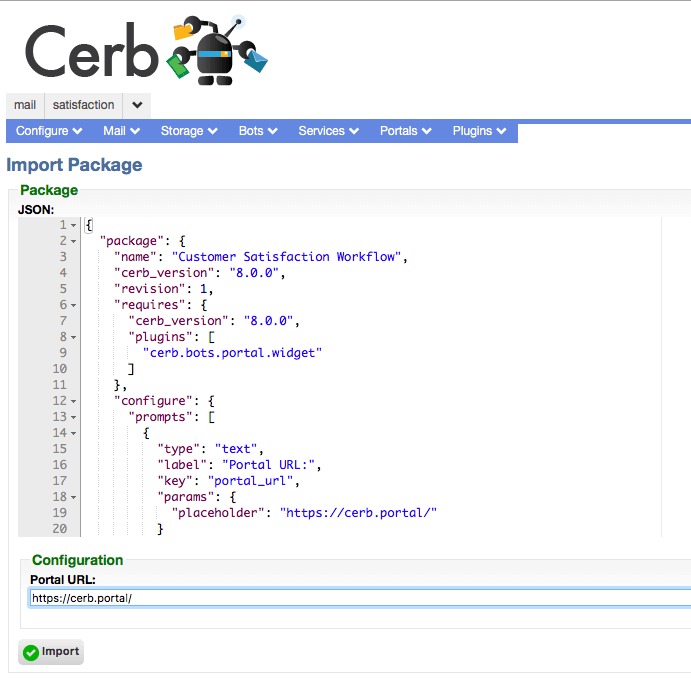The height and width of the screenshot is (685, 691).
Task: Fold the "params" block at line 18
Action: point(74,497)
